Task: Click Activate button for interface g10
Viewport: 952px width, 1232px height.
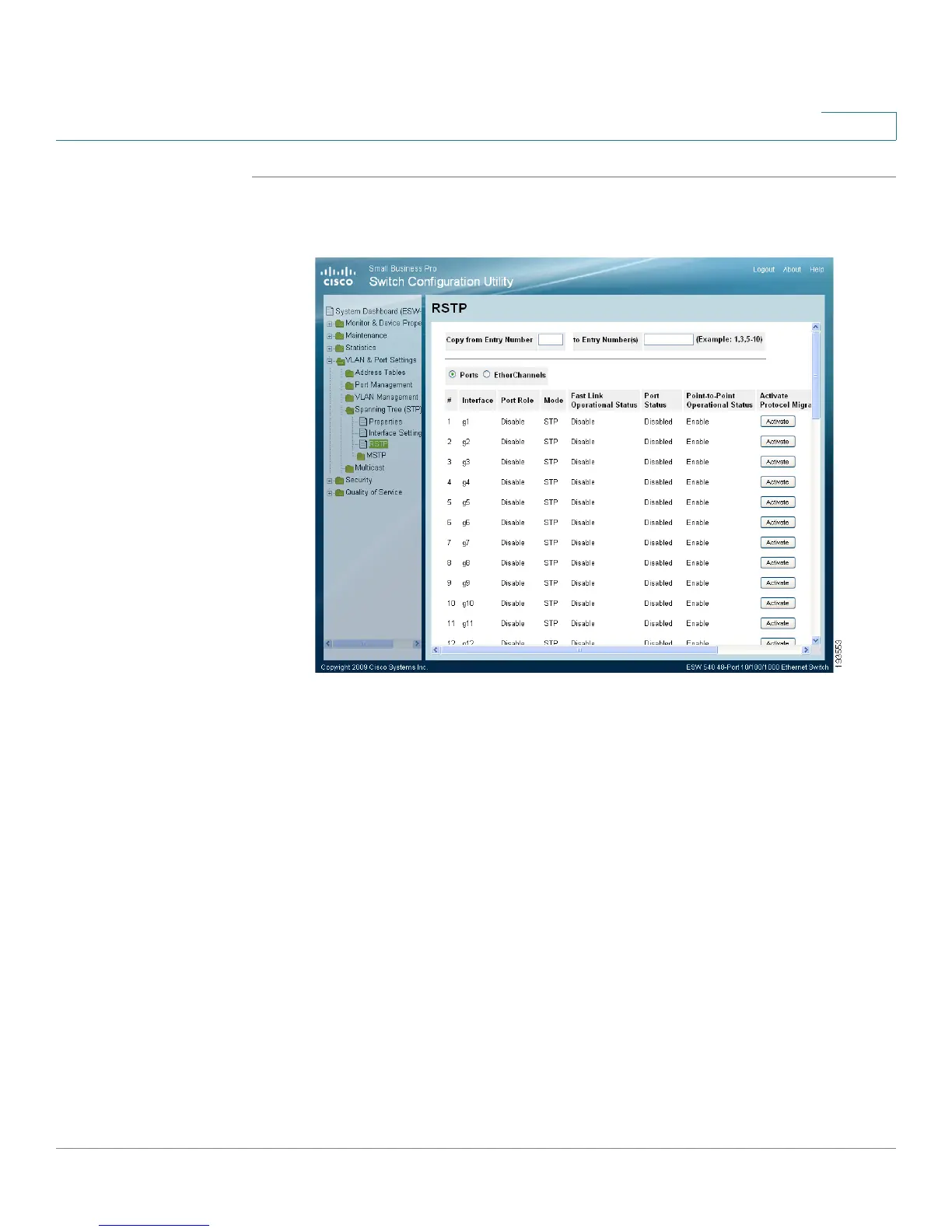Action: pyautogui.click(x=778, y=604)
